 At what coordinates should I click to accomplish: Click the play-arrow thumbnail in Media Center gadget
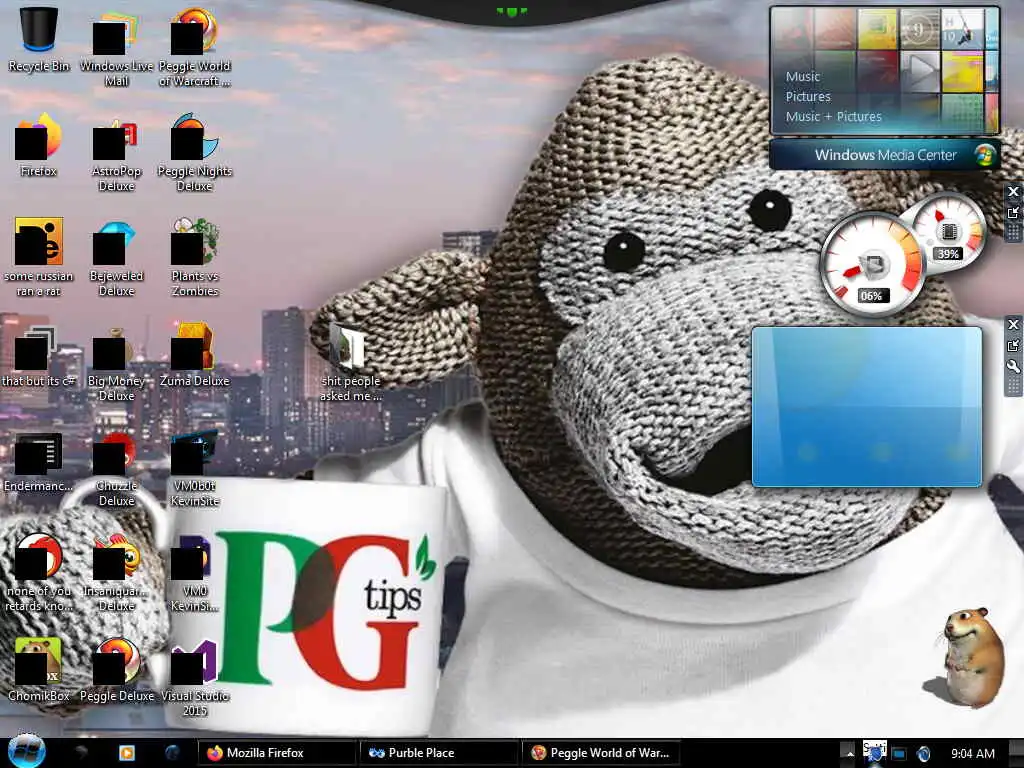coord(920,71)
